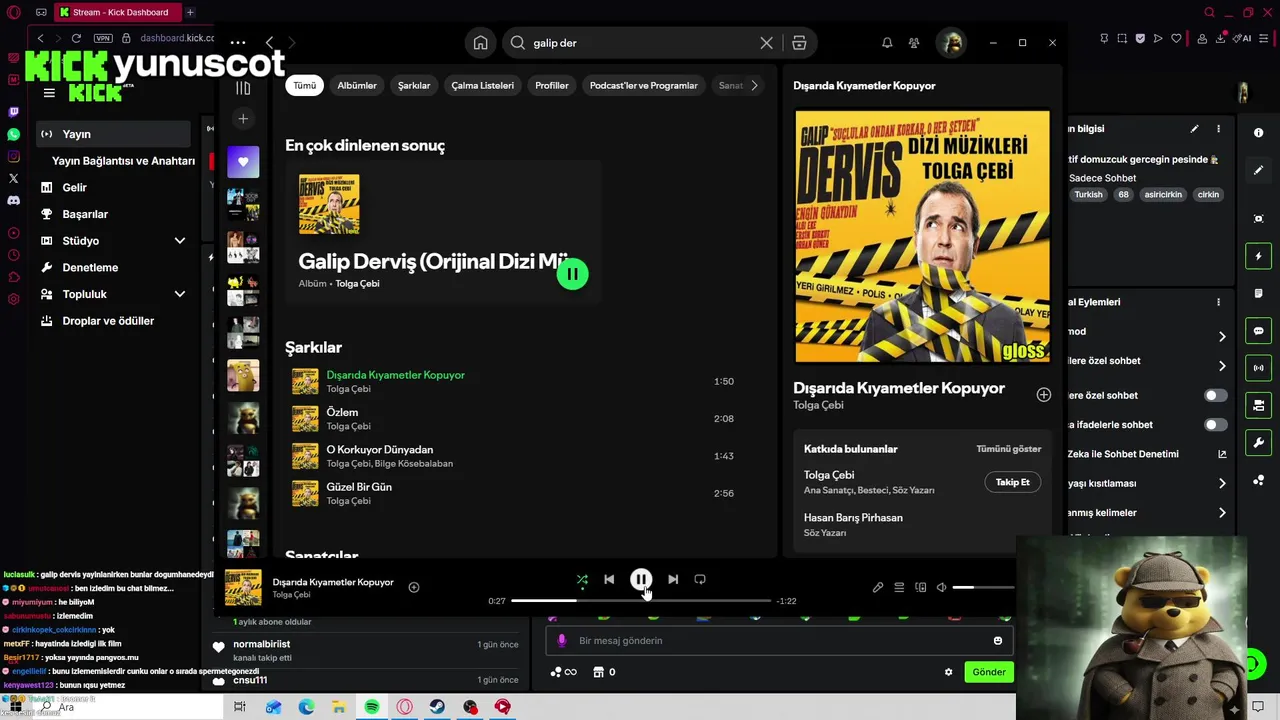
Task: Open lyrics microphone icon in player
Action: (878, 587)
